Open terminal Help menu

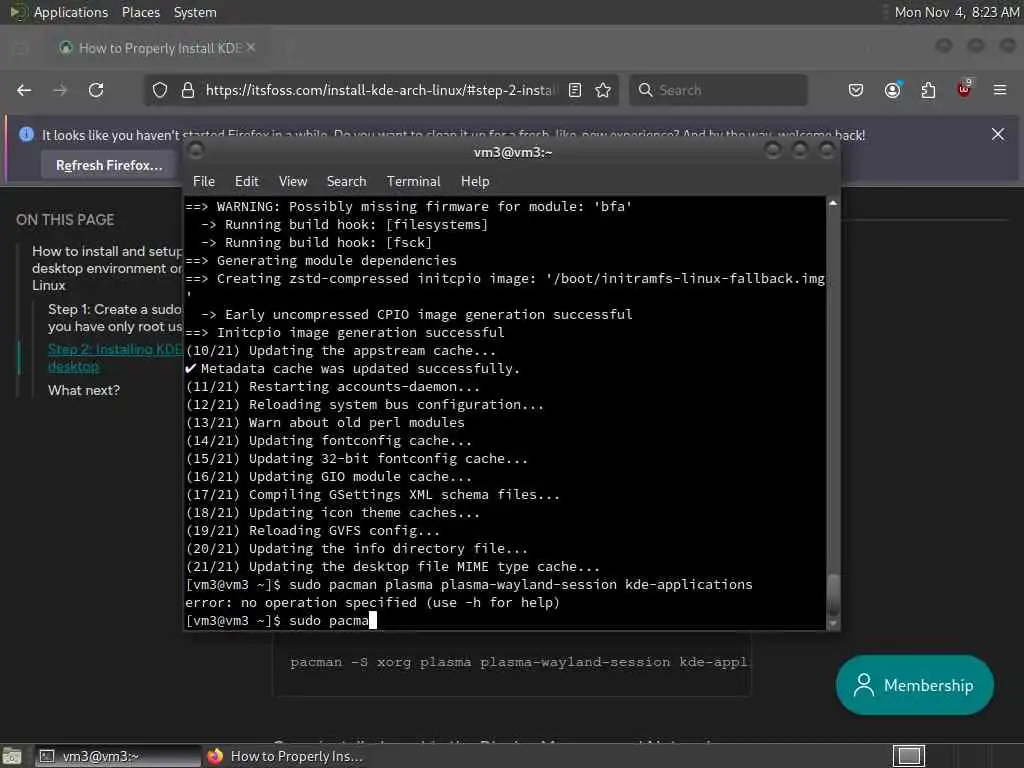[x=475, y=182]
